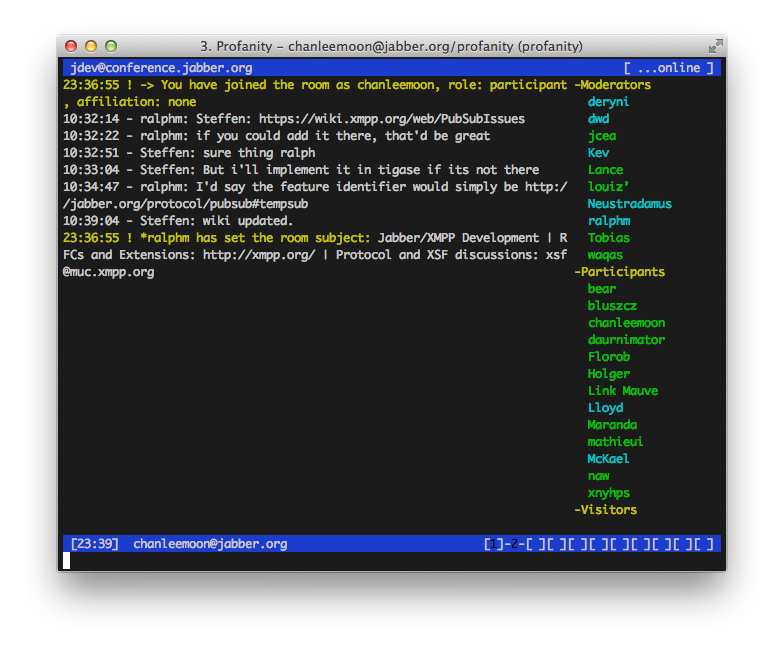Click the online presence status indicator
The height and width of the screenshot is (651, 784).
[x=668, y=68]
